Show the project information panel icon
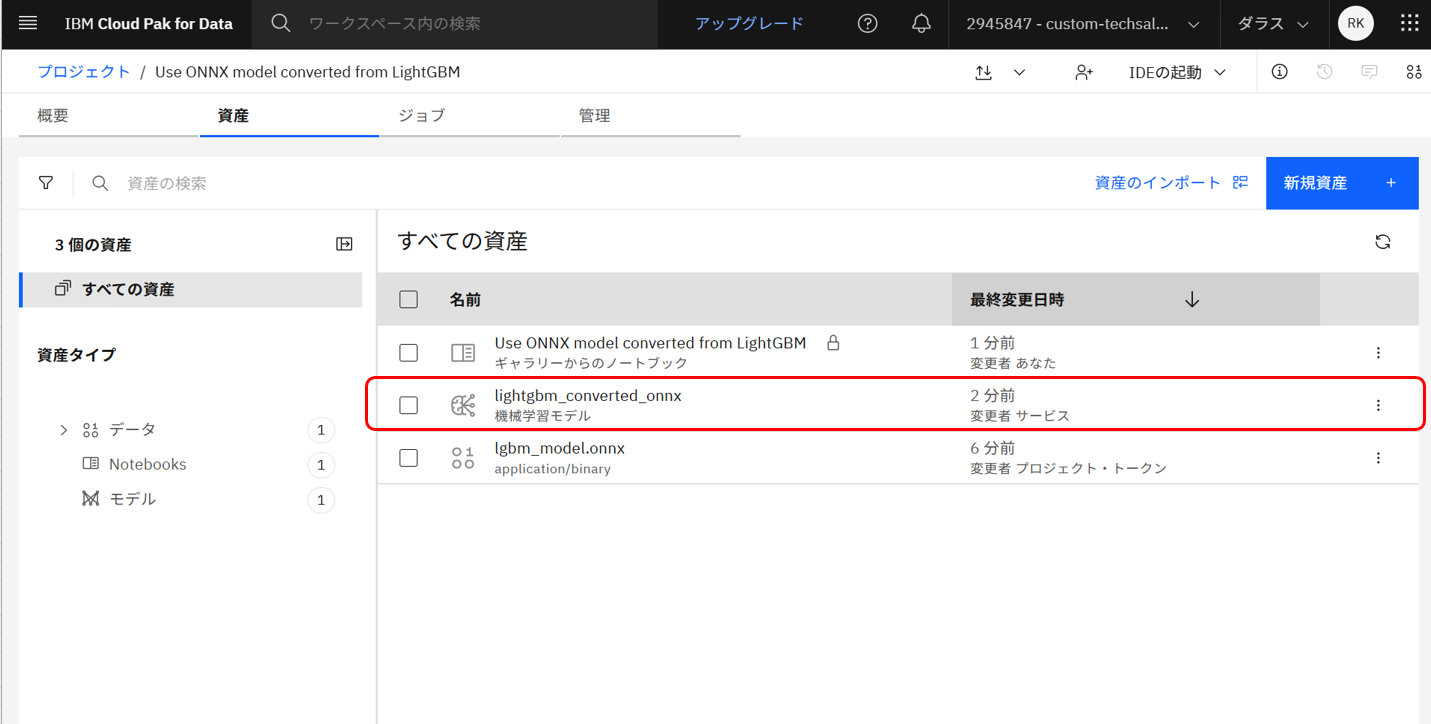1431x724 pixels. [1279, 71]
